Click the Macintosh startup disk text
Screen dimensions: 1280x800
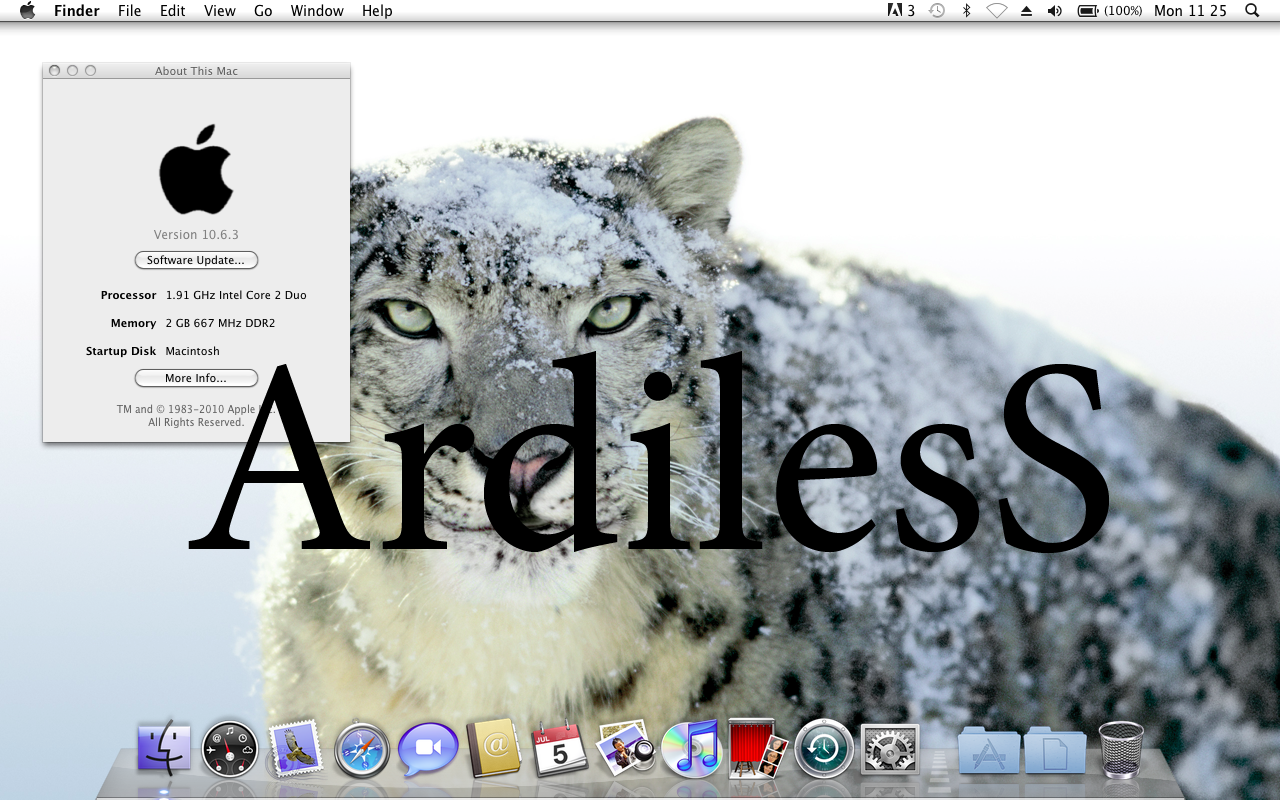click(192, 351)
